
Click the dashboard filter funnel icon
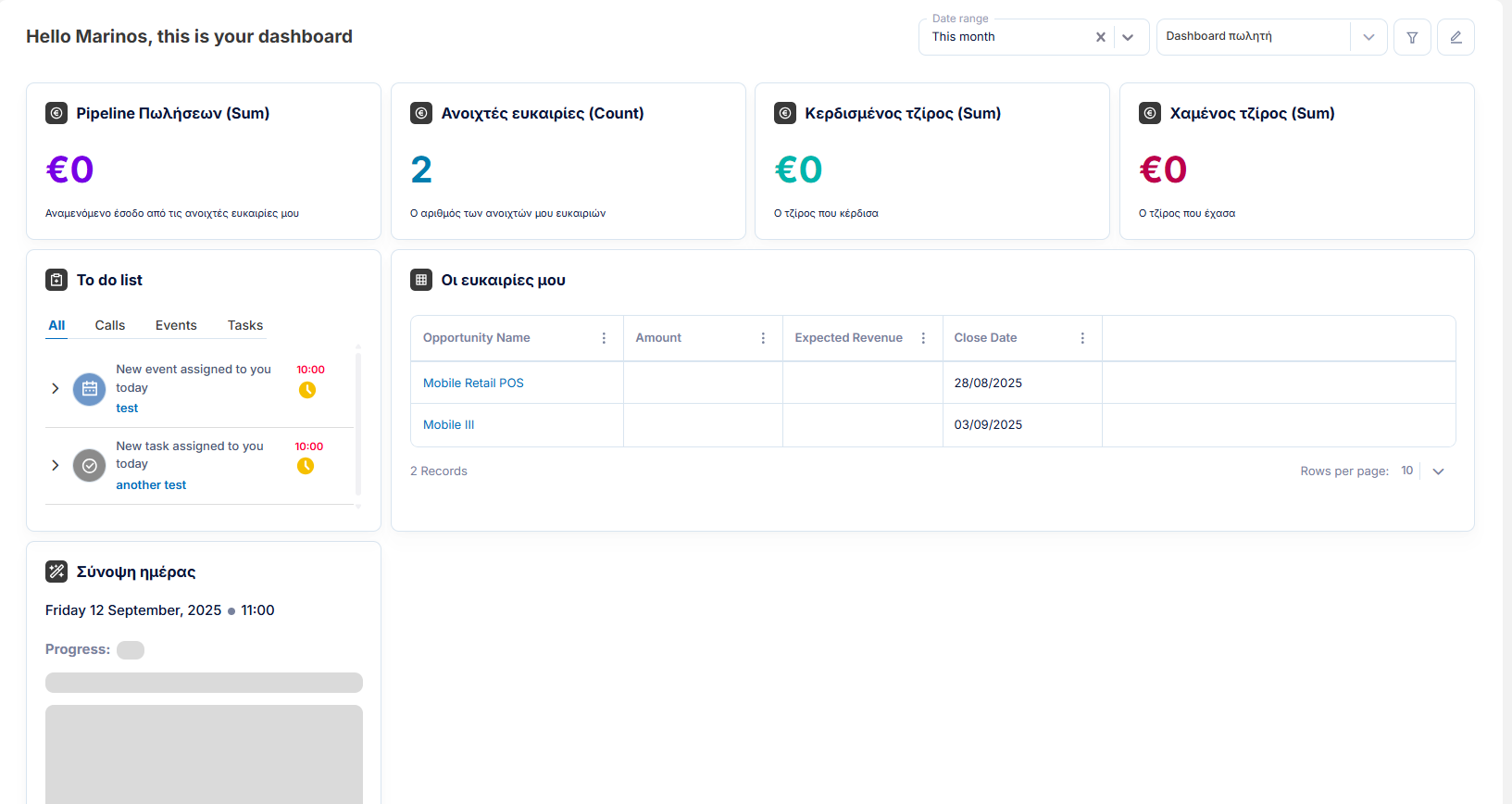1412,37
